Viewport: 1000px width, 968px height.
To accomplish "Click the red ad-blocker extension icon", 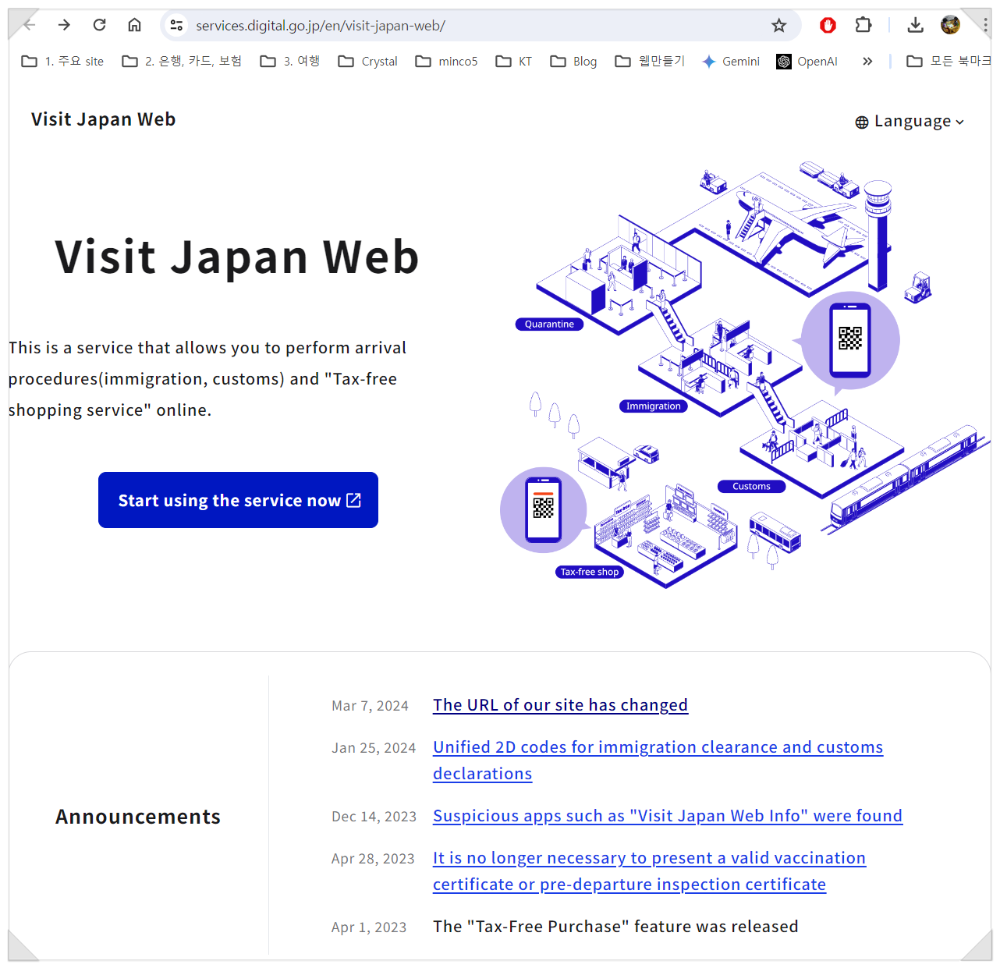I will pyautogui.click(x=828, y=24).
